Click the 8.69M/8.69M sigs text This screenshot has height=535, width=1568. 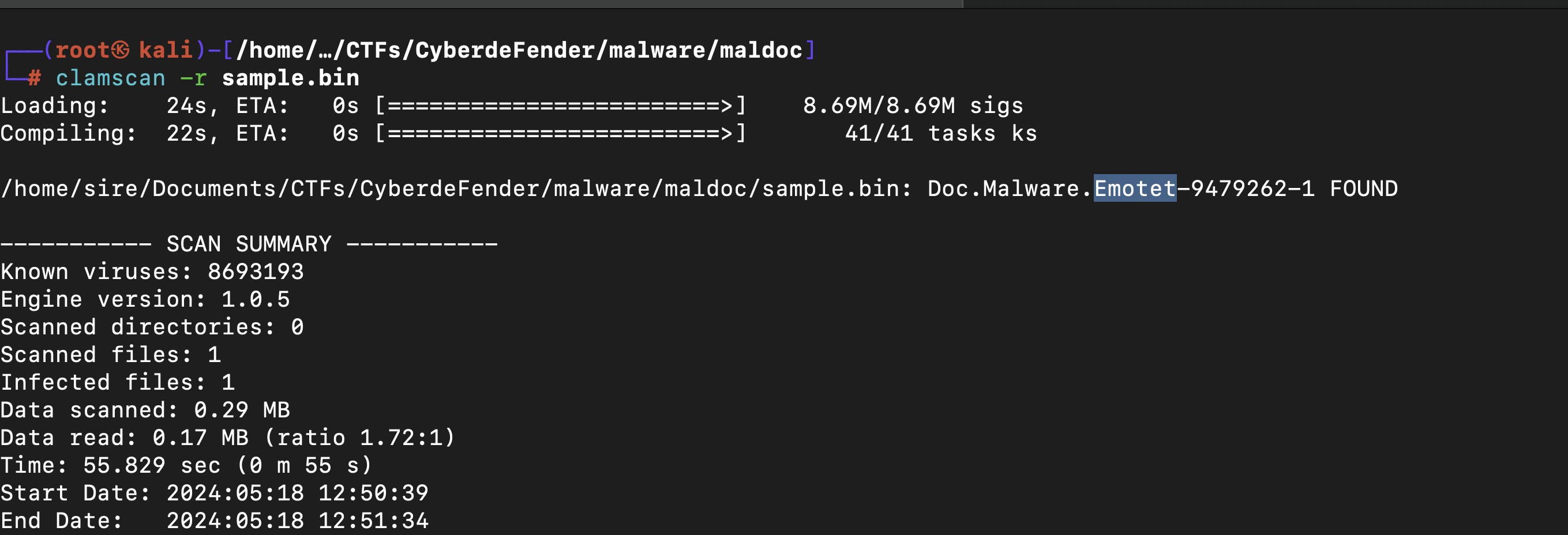tap(913, 106)
